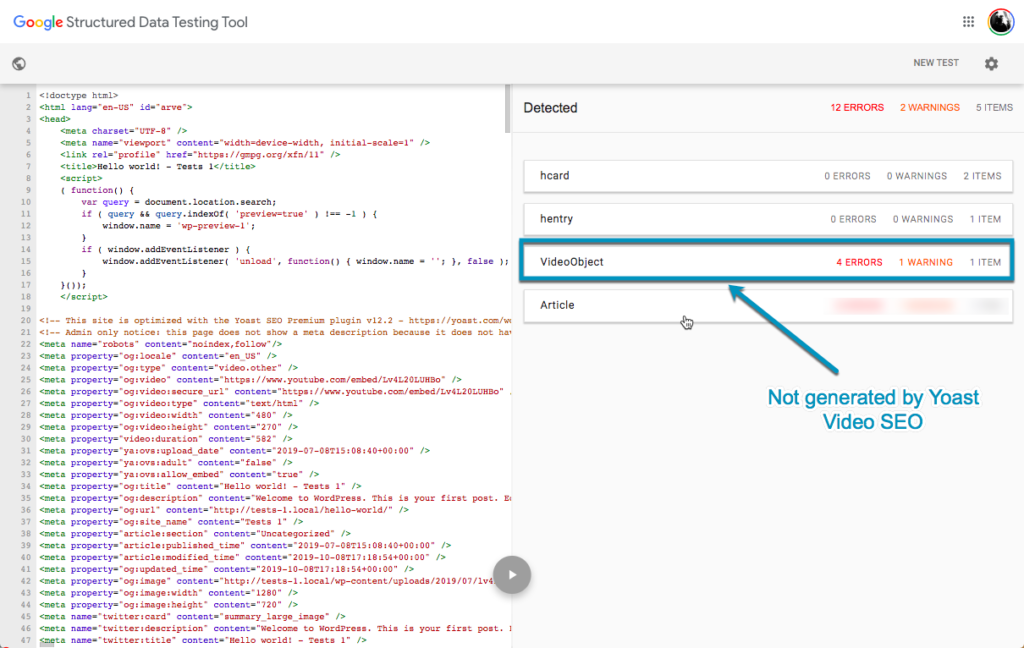Click the "2 WARNINGS" summary count

[930, 108]
